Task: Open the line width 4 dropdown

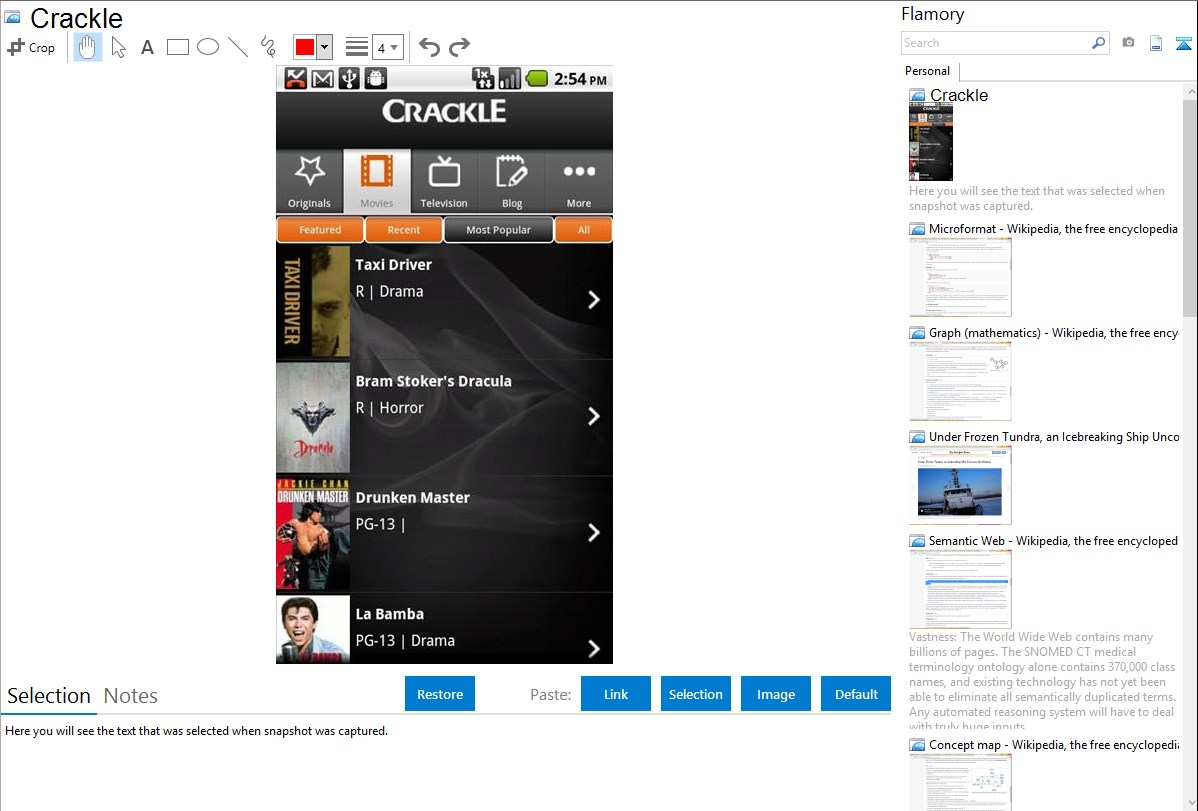Action: (x=388, y=47)
